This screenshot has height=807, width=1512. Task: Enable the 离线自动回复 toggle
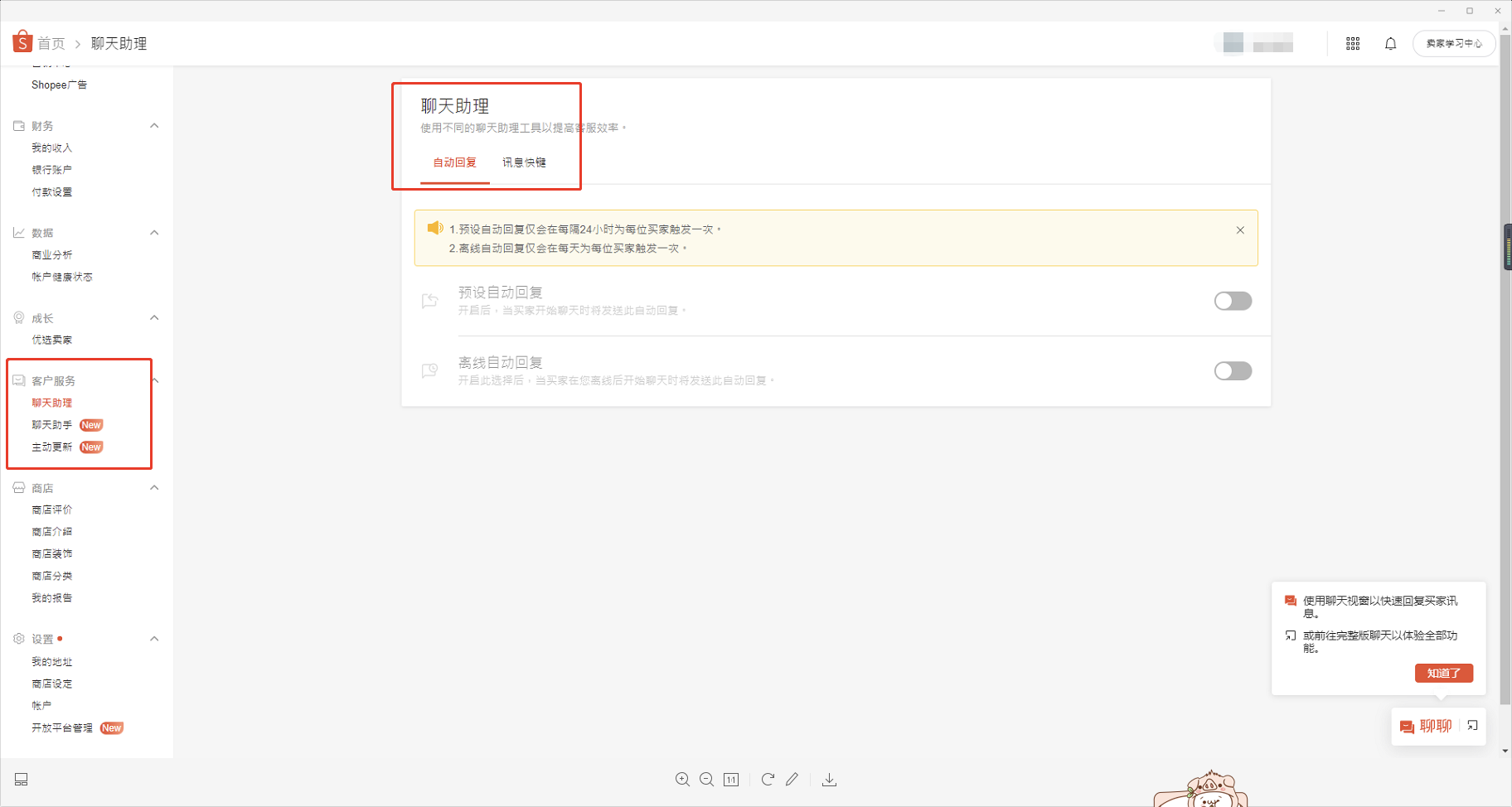click(x=1233, y=370)
